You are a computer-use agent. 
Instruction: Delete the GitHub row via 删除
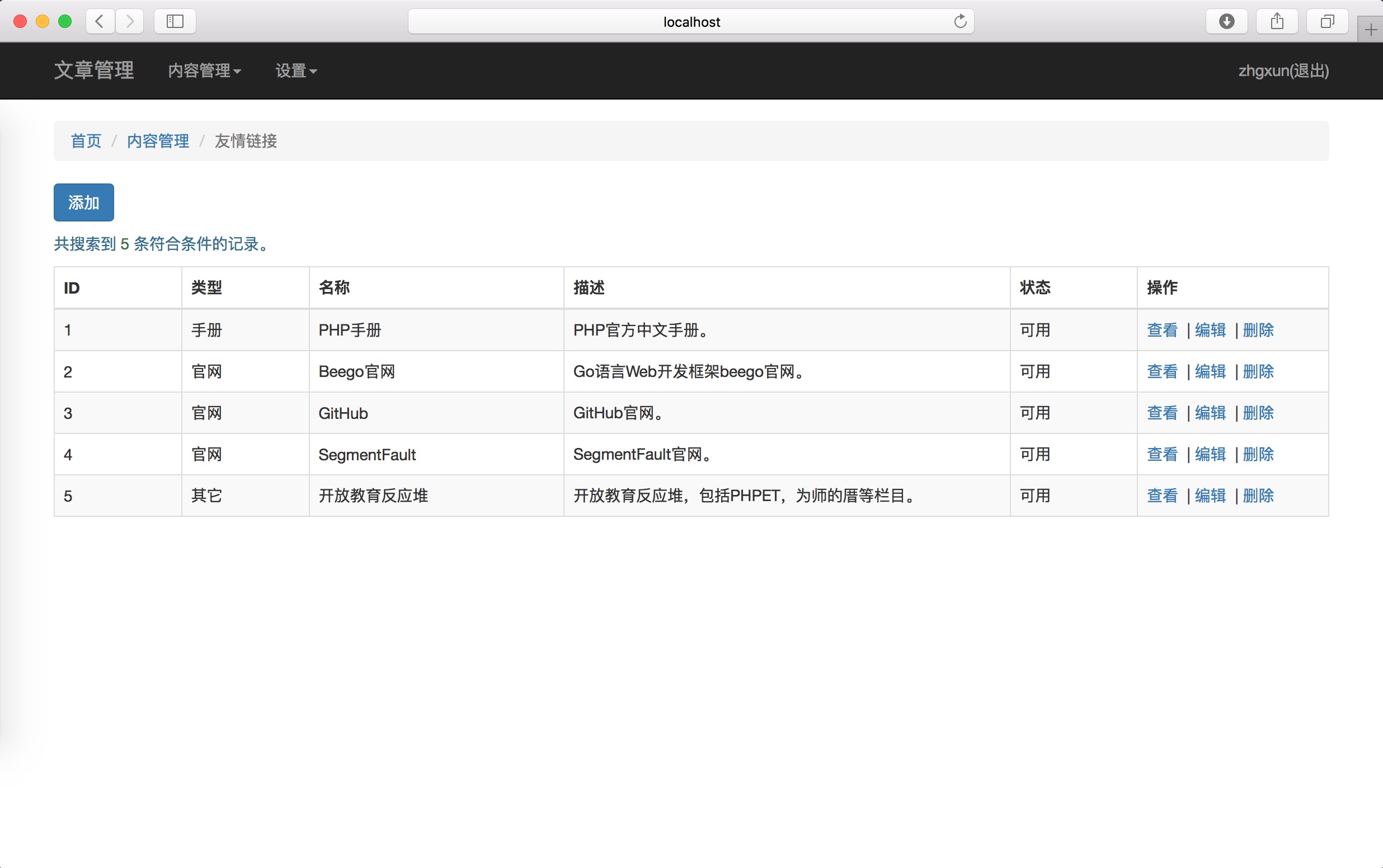(1258, 413)
